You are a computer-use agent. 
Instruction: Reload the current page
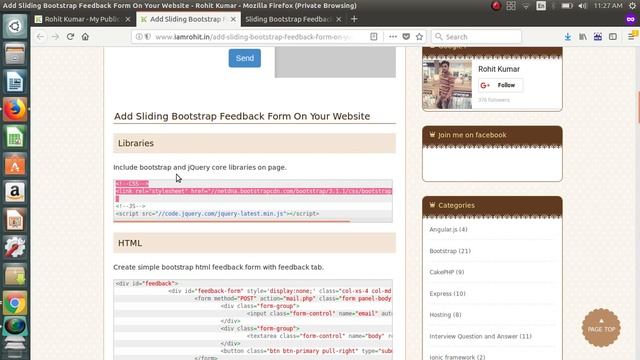point(70,37)
